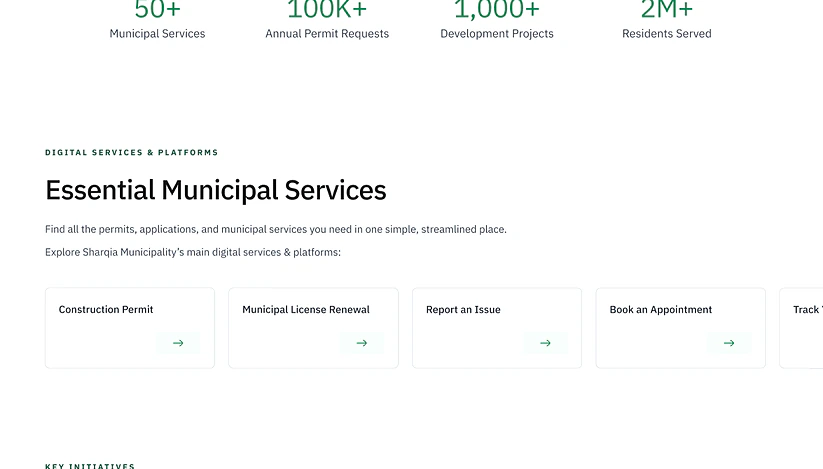Select the Report an Issue title

(x=463, y=310)
